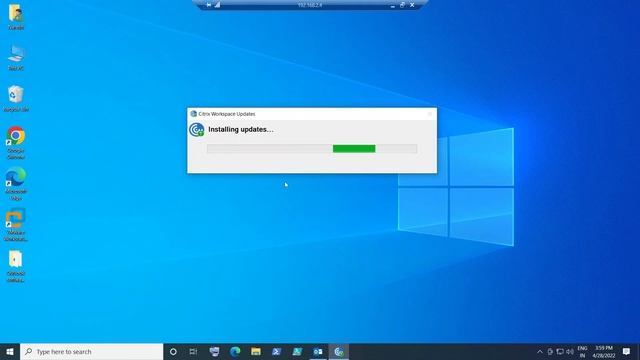
Task: Click the Citrix icon next to Installing updates
Action: point(197,130)
